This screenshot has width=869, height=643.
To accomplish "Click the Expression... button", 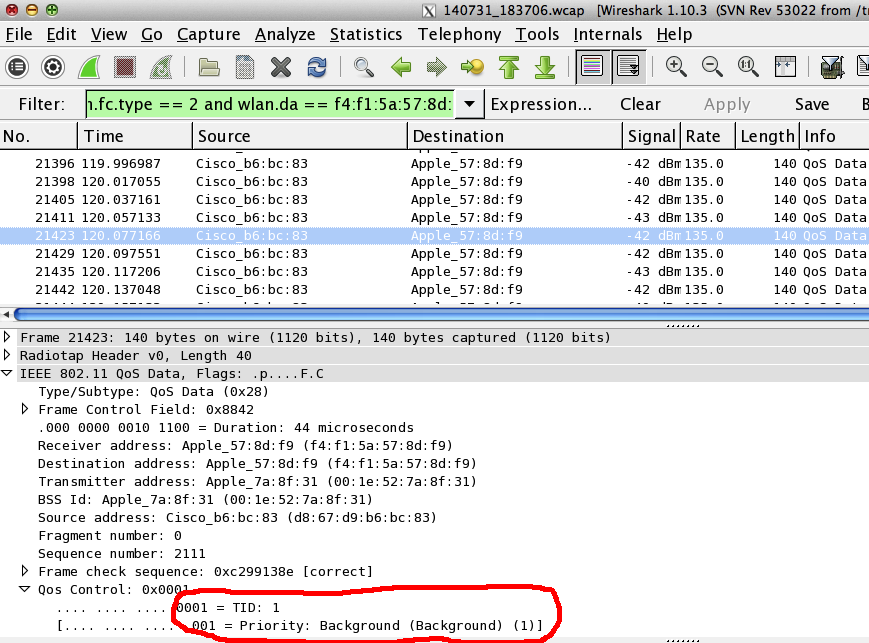I will pyautogui.click(x=541, y=104).
